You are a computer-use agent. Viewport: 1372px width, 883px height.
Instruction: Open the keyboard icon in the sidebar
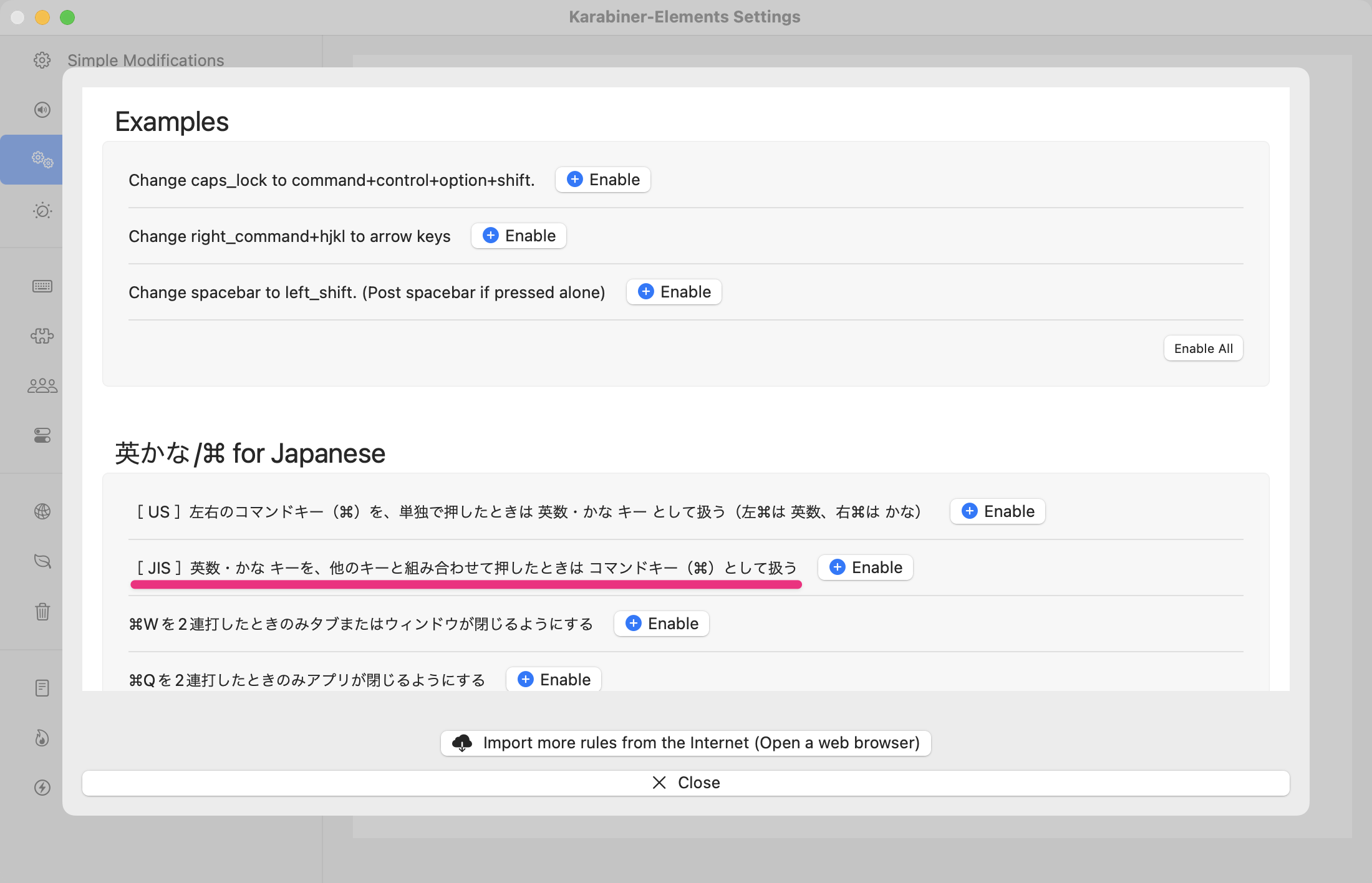coord(42,286)
